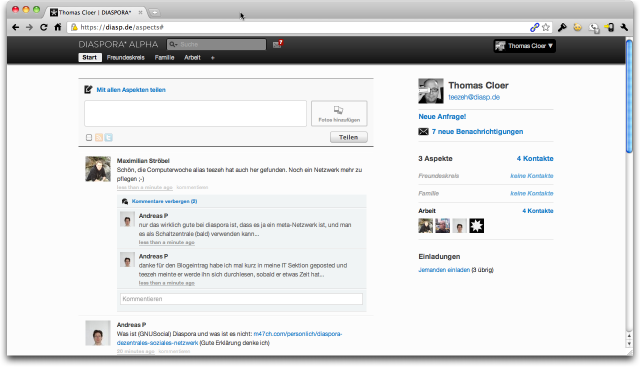Switch to the Familie aspect tab
The image size is (640, 367).
164,58
